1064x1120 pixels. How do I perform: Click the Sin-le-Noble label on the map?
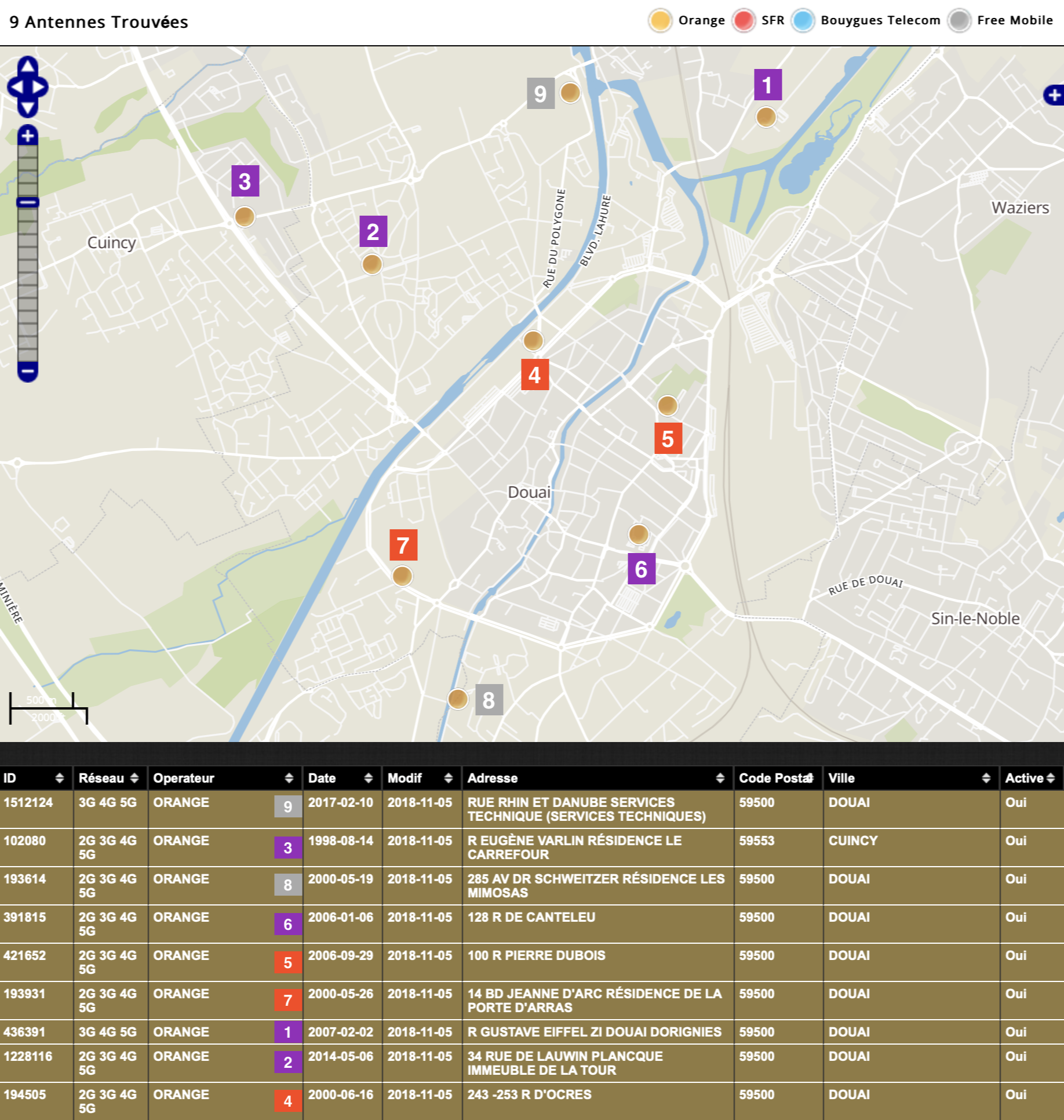click(x=975, y=618)
